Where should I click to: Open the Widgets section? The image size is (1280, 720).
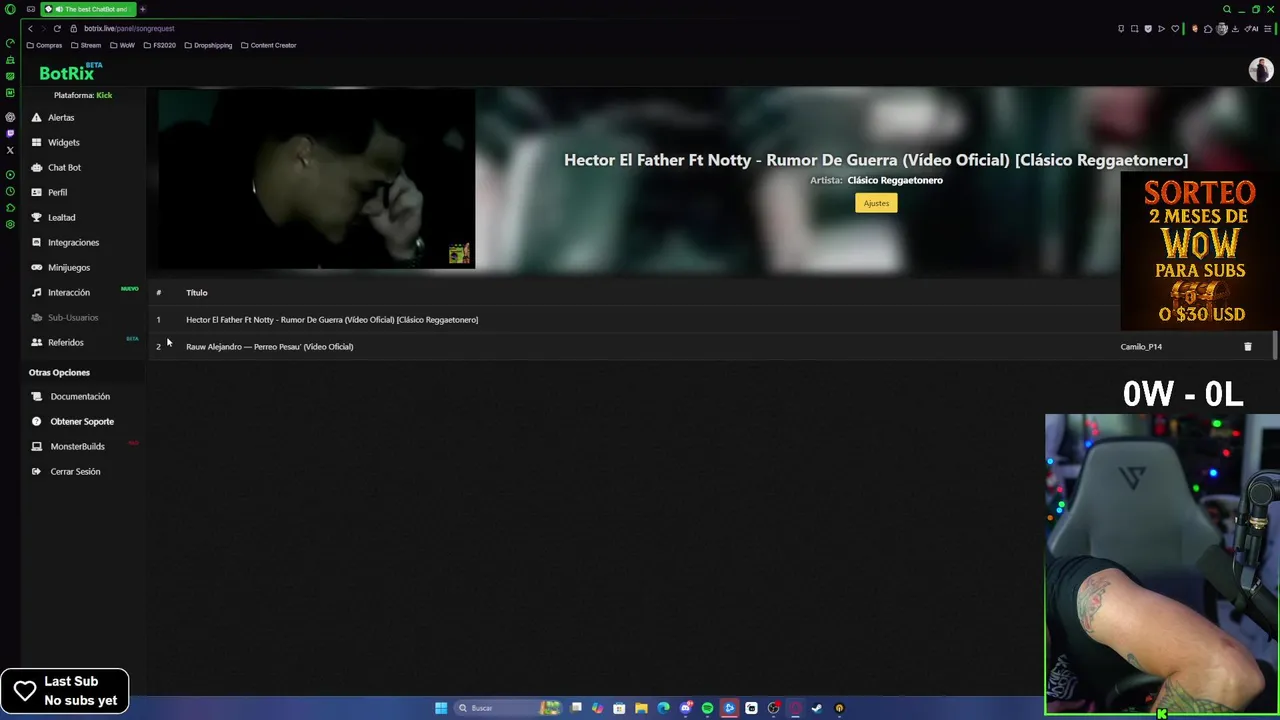pyautogui.click(x=62, y=142)
